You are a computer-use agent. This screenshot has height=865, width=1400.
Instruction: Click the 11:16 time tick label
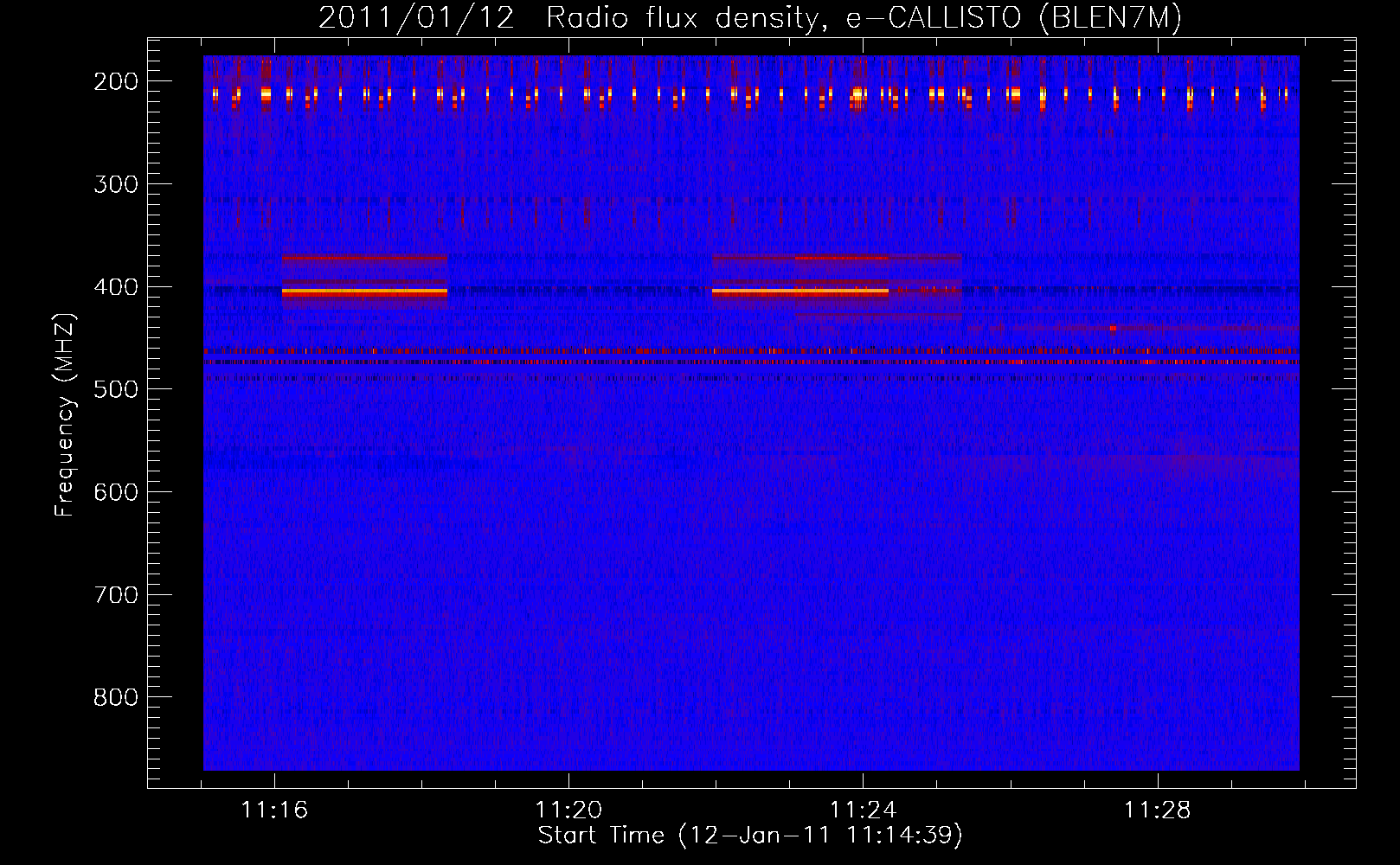(x=274, y=811)
